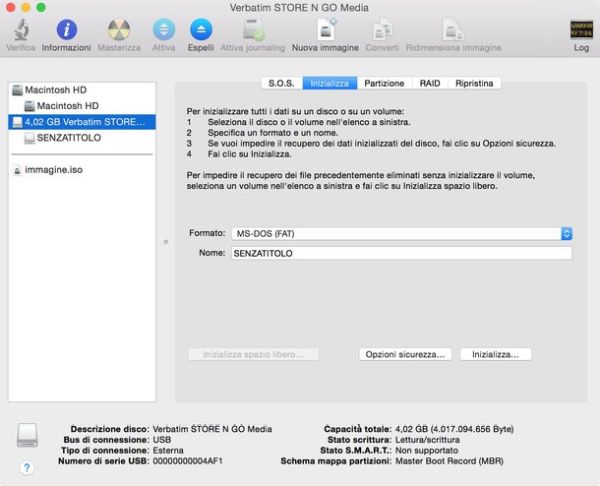Select the 4,02 GB Verbatim STORE disk
This screenshot has height=486, width=600.
pyautogui.click(x=82, y=122)
